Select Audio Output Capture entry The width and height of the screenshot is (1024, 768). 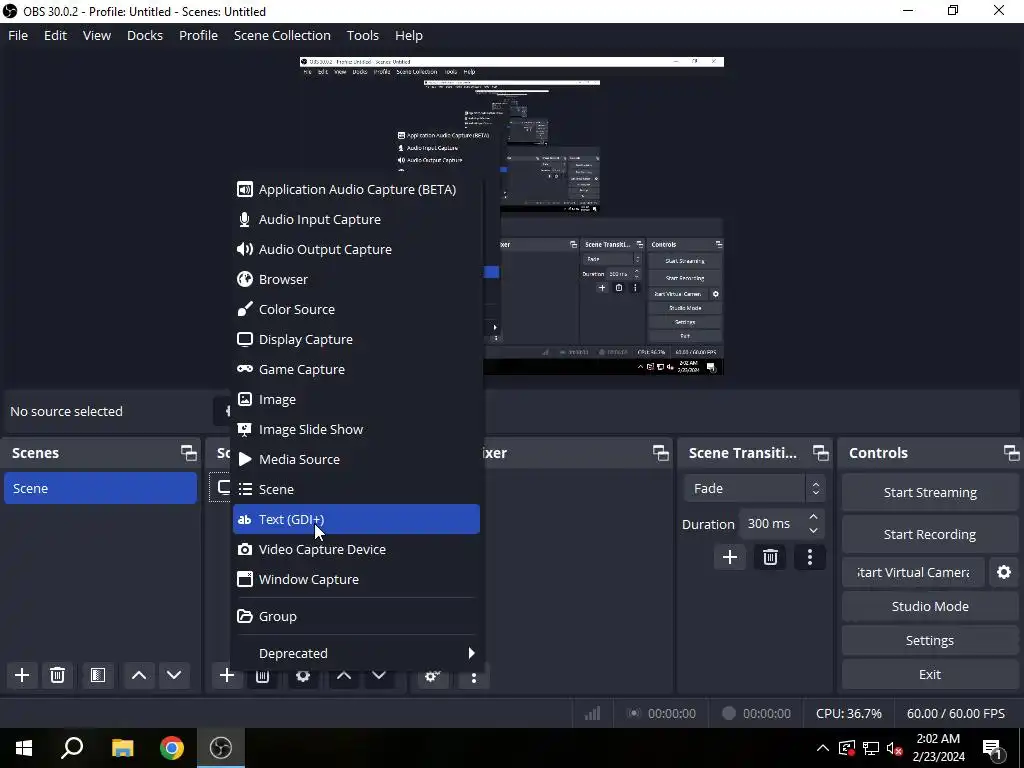tap(356, 249)
